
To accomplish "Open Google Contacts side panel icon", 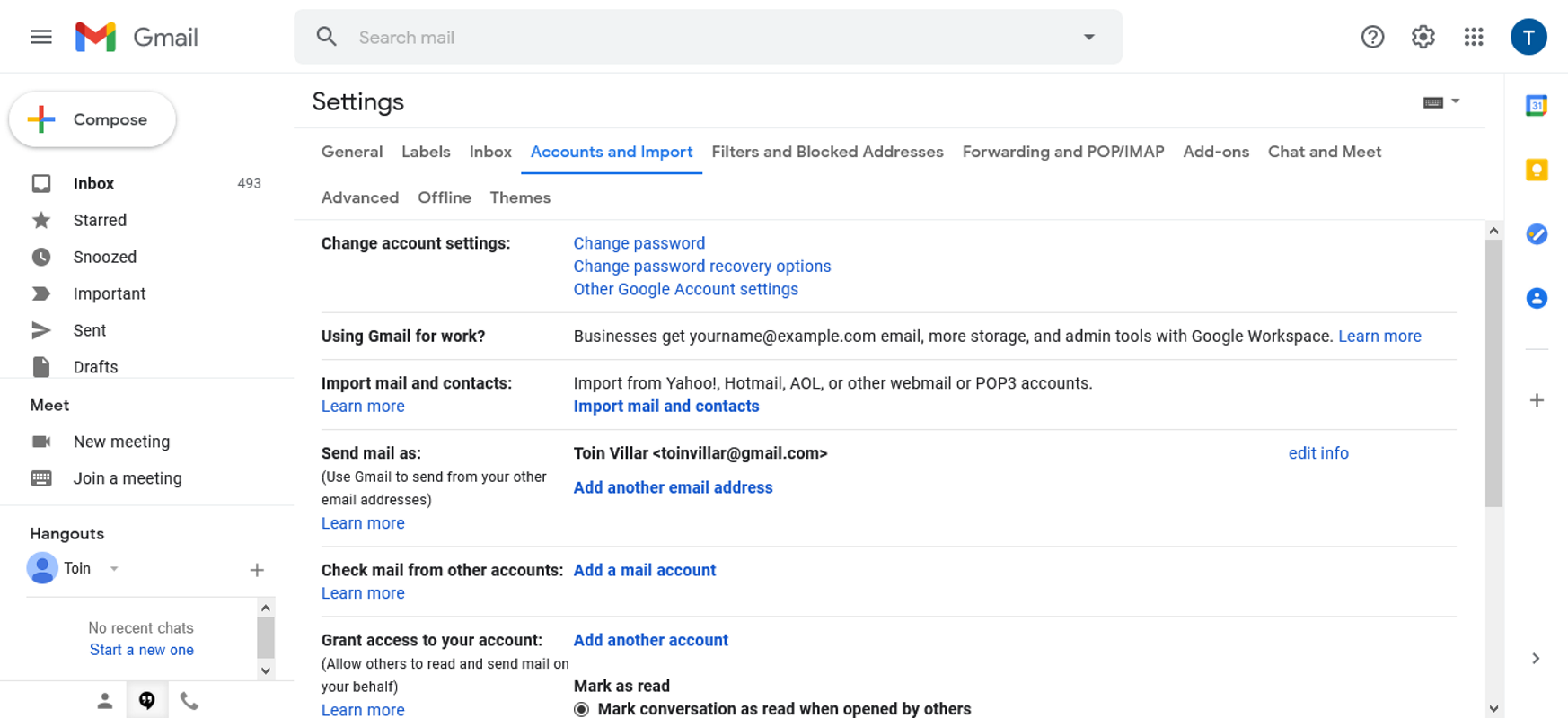I will point(1537,298).
